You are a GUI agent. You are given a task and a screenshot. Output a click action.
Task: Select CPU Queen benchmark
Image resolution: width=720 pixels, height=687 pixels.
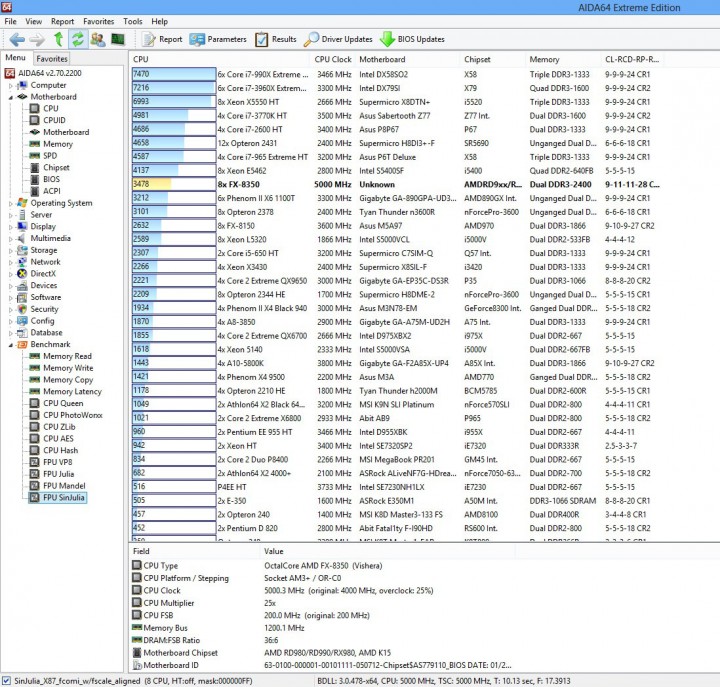coord(57,404)
